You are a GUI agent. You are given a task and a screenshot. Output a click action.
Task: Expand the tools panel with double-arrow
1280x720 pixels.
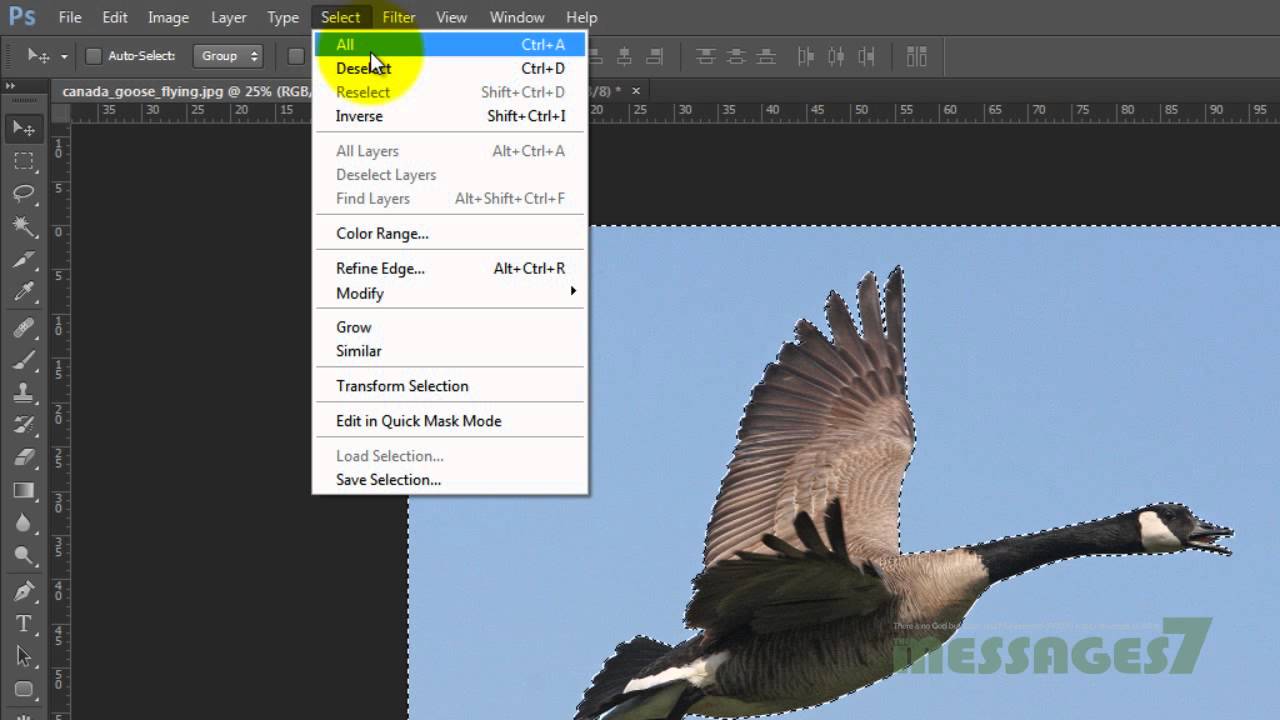[11, 86]
